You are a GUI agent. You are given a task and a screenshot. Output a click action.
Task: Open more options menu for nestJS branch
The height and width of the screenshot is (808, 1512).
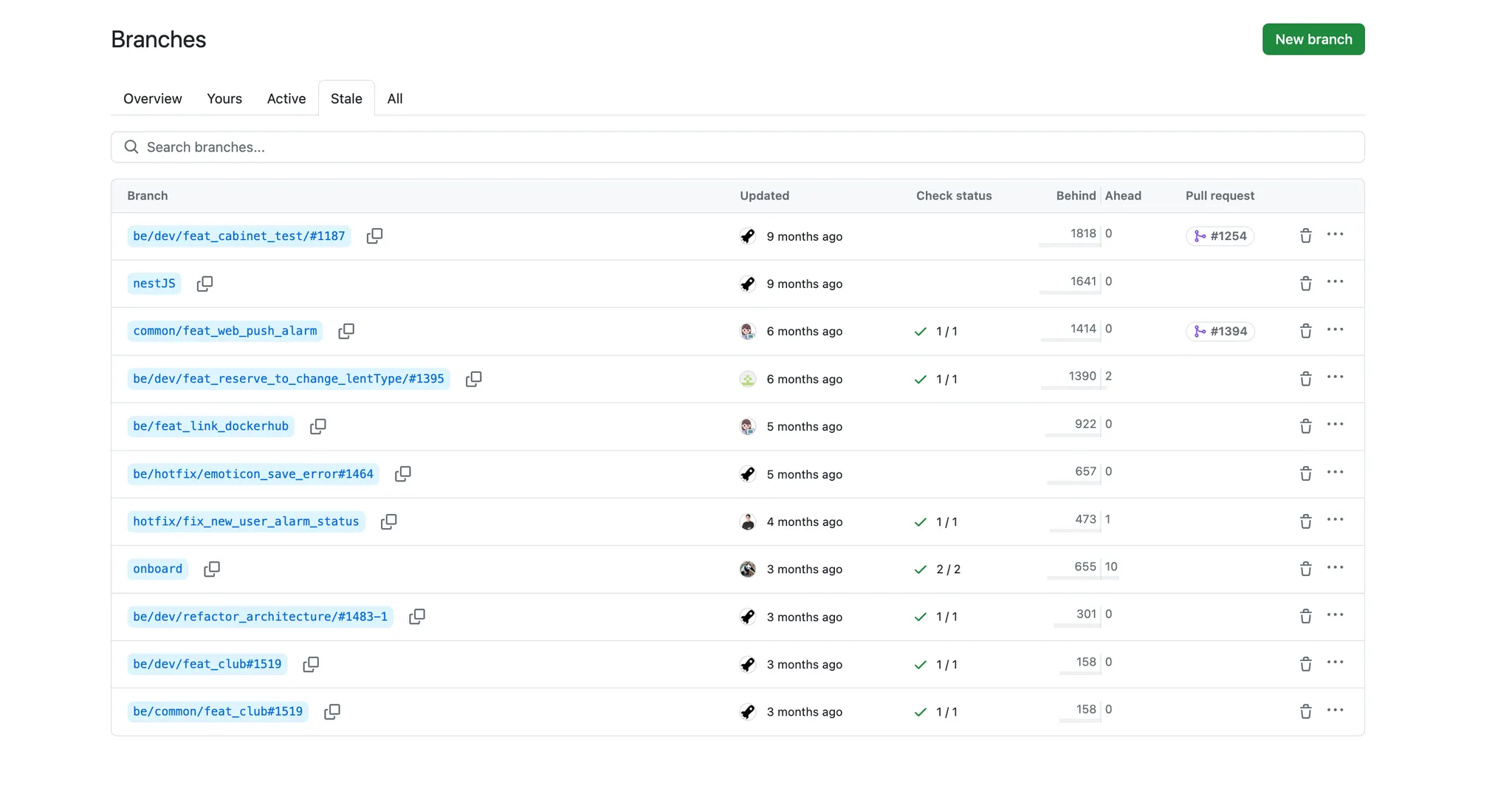point(1335,282)
